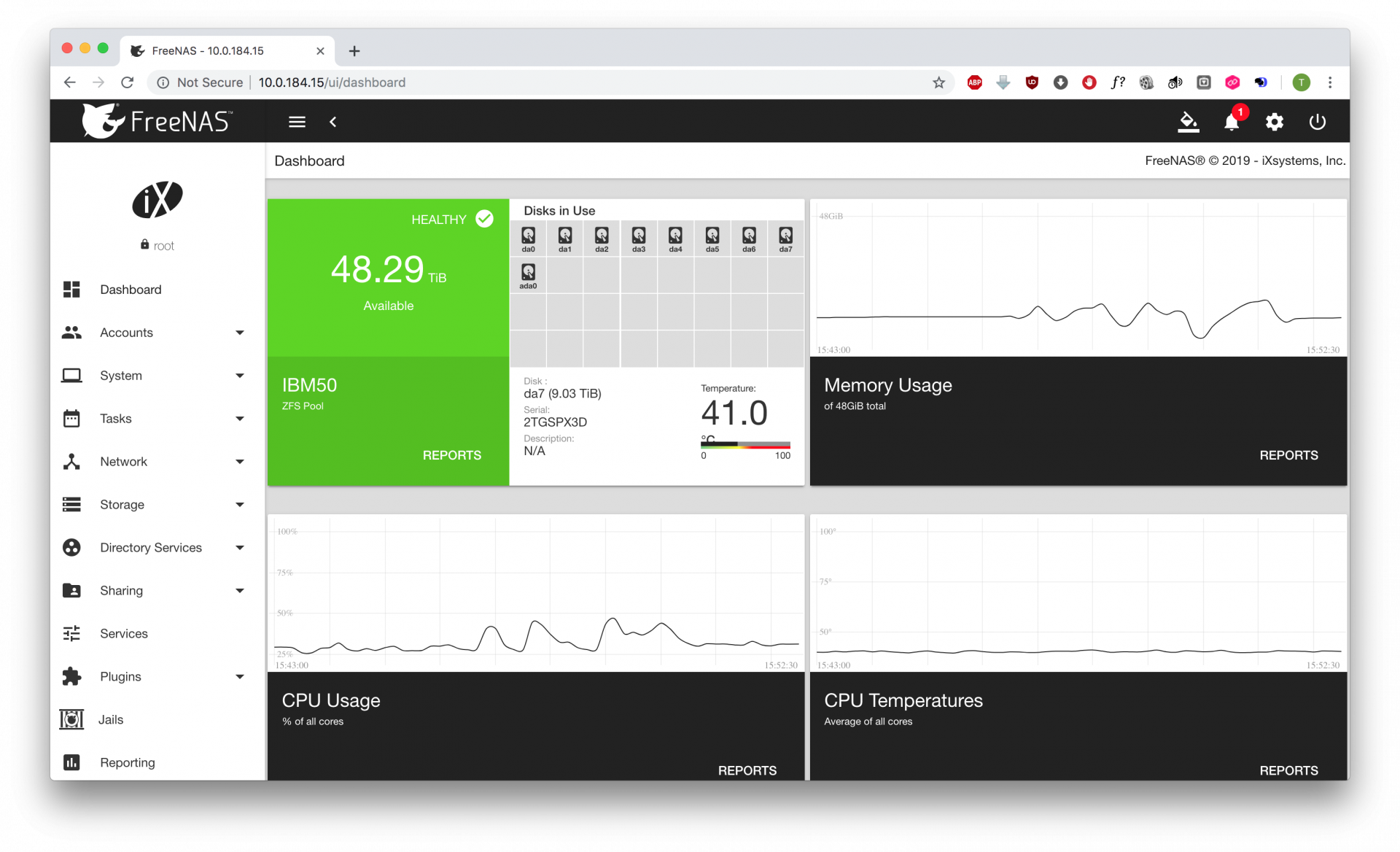
Task: Open the theme paint bucket icon
Action: coord(1188,122)
